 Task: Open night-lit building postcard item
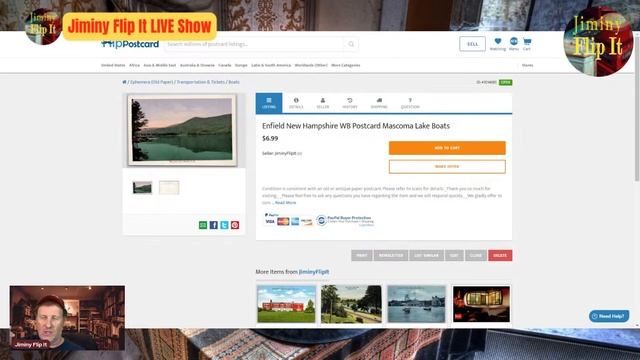point(481,304)
